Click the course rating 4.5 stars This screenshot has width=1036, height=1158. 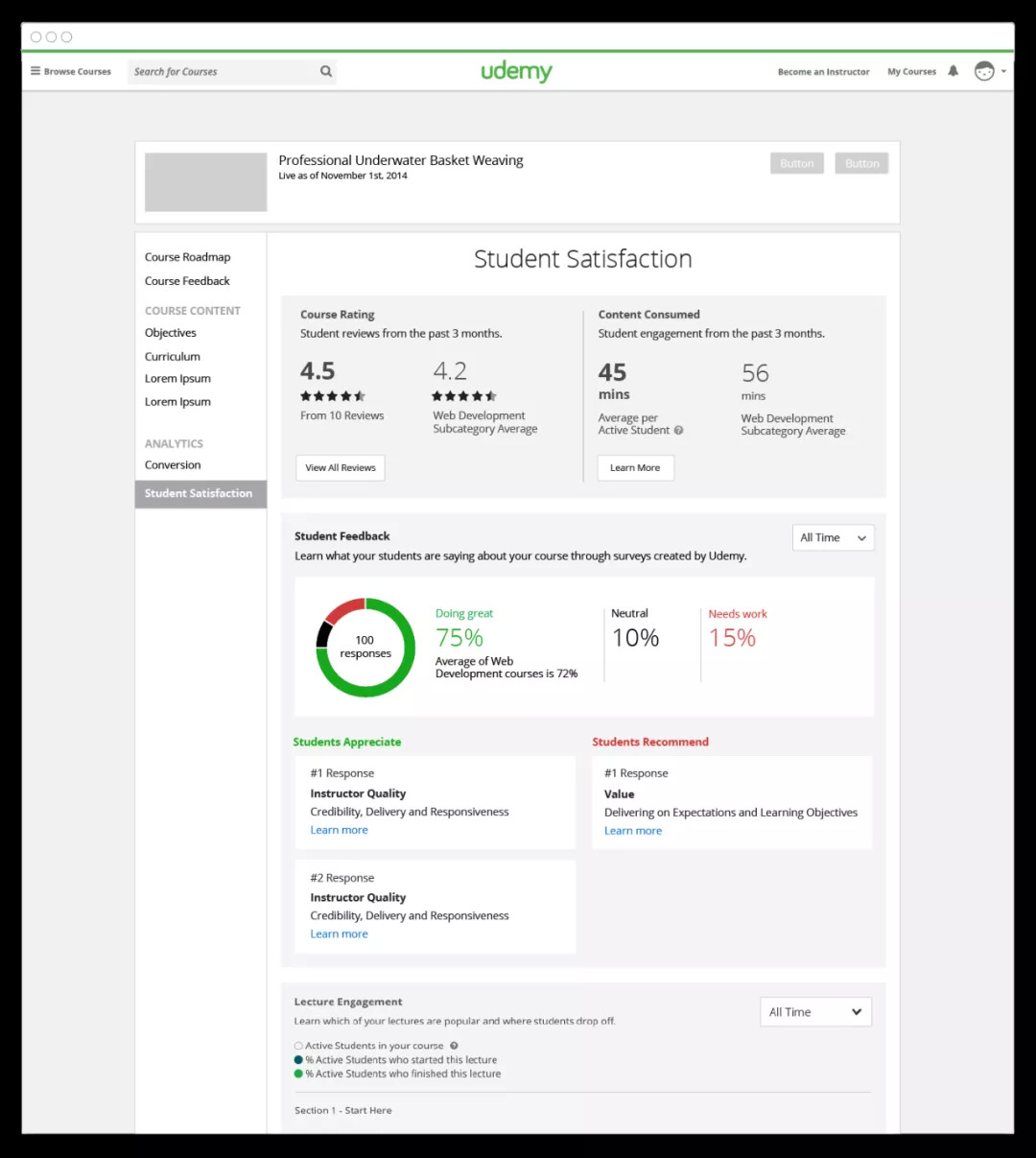[x=332, y=396]
